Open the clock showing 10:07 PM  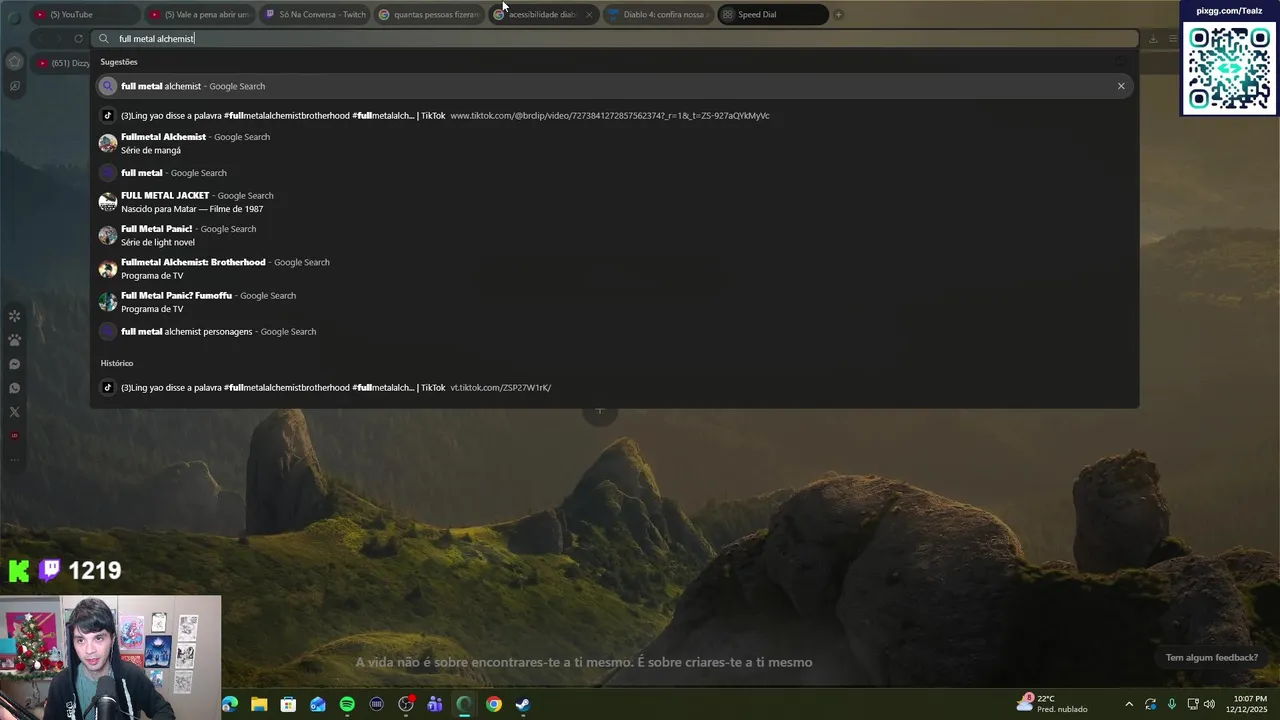1250,704
